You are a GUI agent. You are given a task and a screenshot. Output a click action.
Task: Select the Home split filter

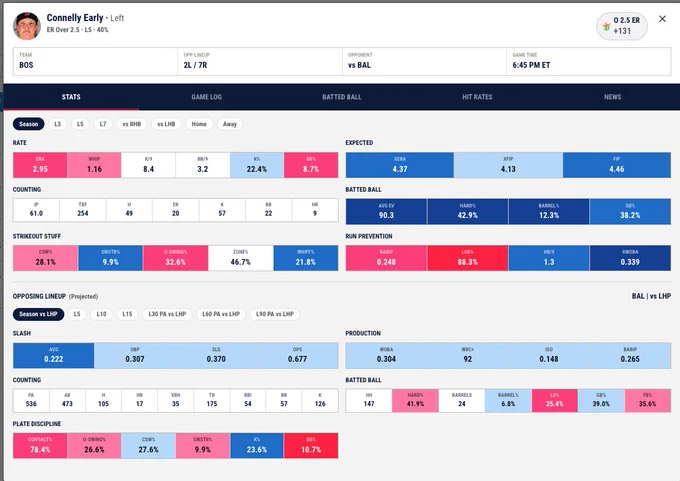click(199, 124)
